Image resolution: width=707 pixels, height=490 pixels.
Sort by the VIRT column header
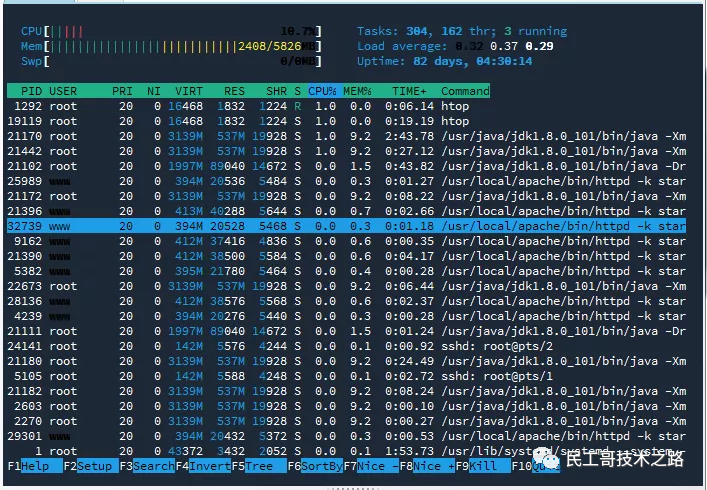(188, 91)
